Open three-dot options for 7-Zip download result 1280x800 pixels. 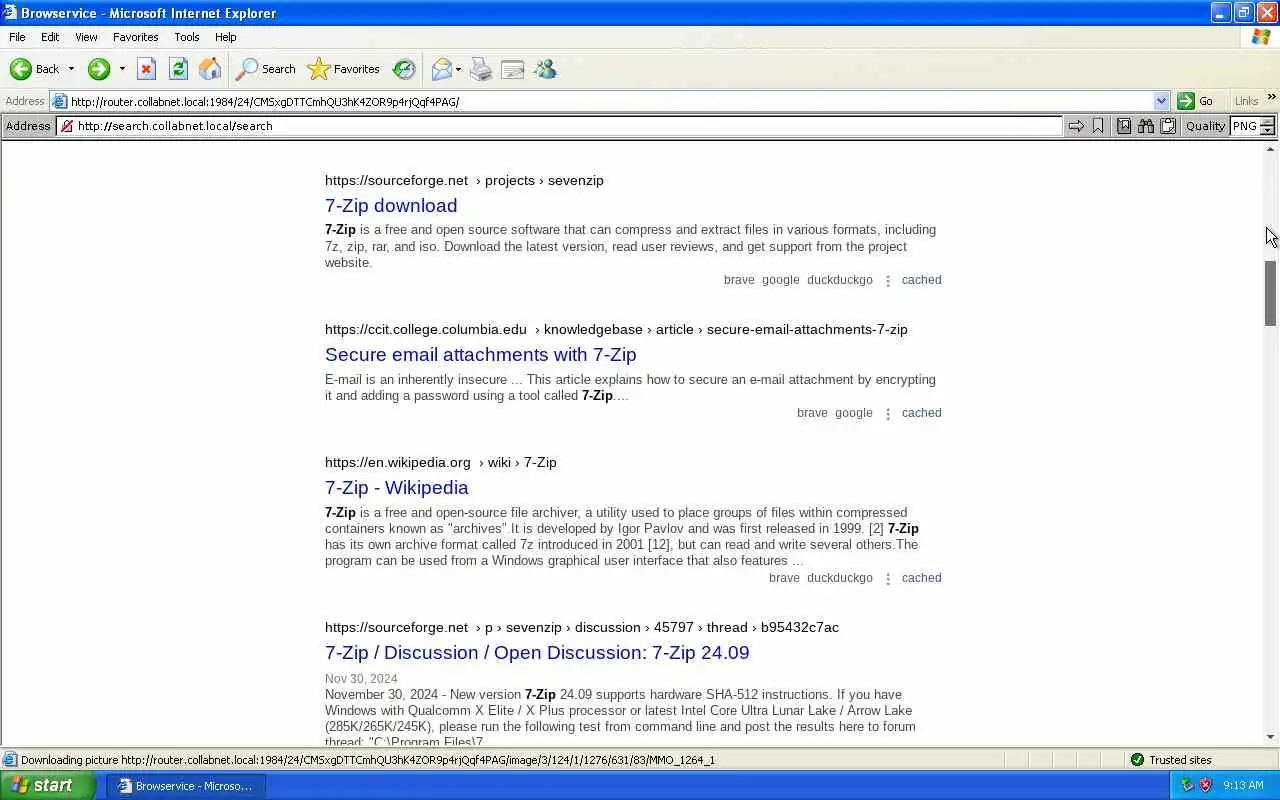[887, 281]
